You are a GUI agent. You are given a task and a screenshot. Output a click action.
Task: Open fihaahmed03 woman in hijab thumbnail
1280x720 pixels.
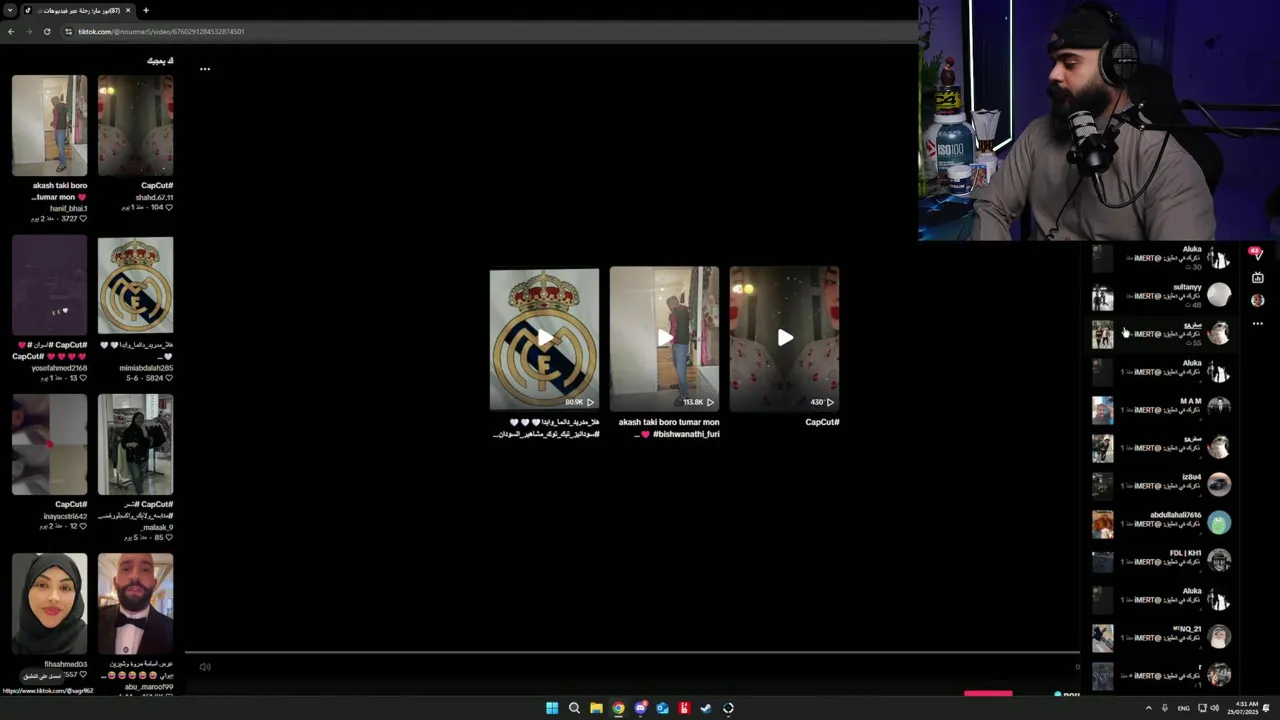pos(49,603)
